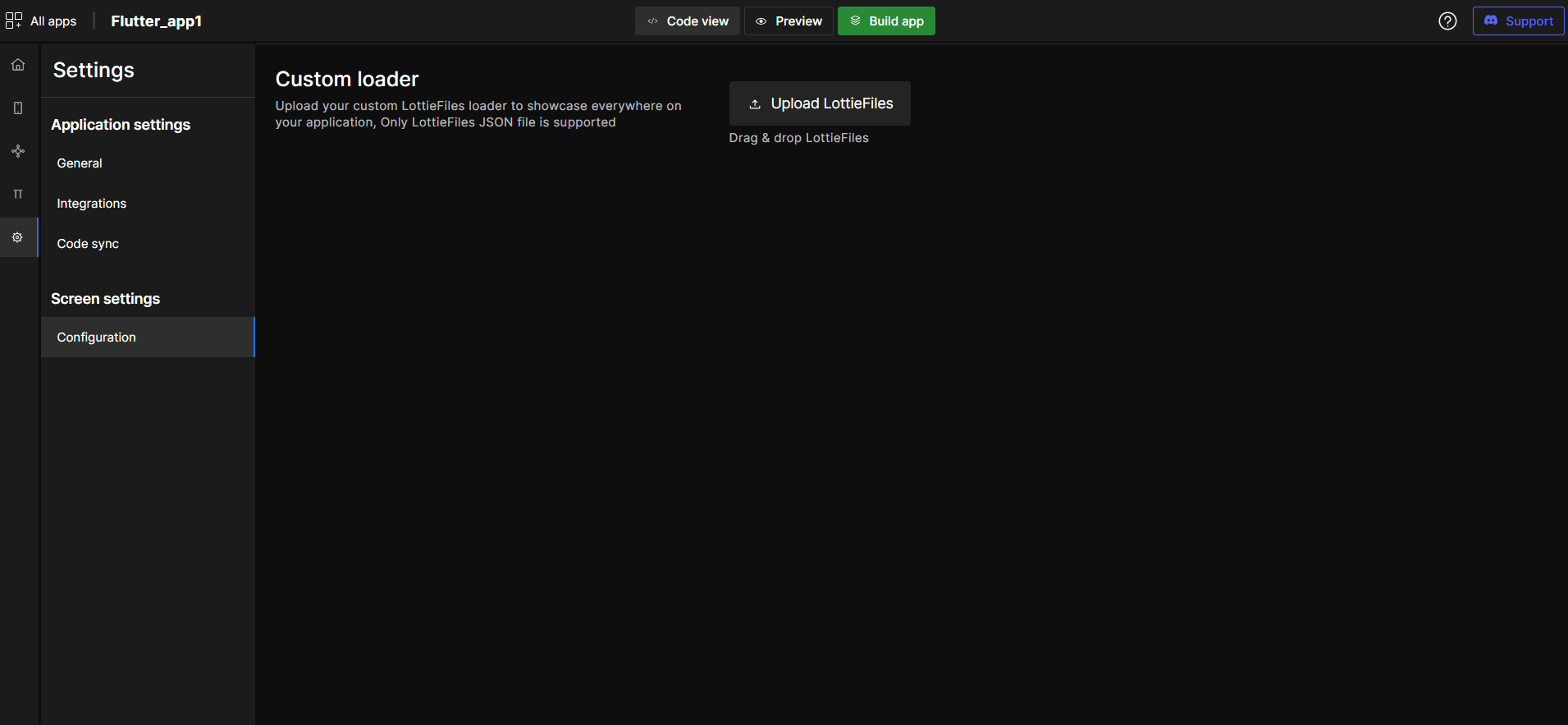The width and height of the screenshot is (1568, 725).
Task: Open the All apps grid icon
Action: [14, 21]
